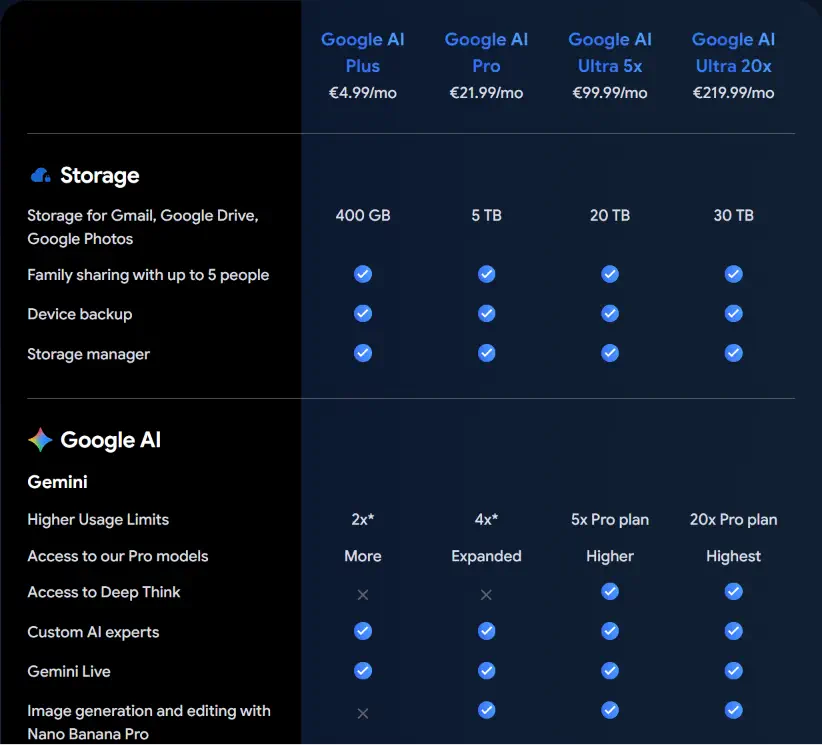Click Deep Think checkmark for Ultra 5x
The image size is (822, 745).
pos(610,592)
